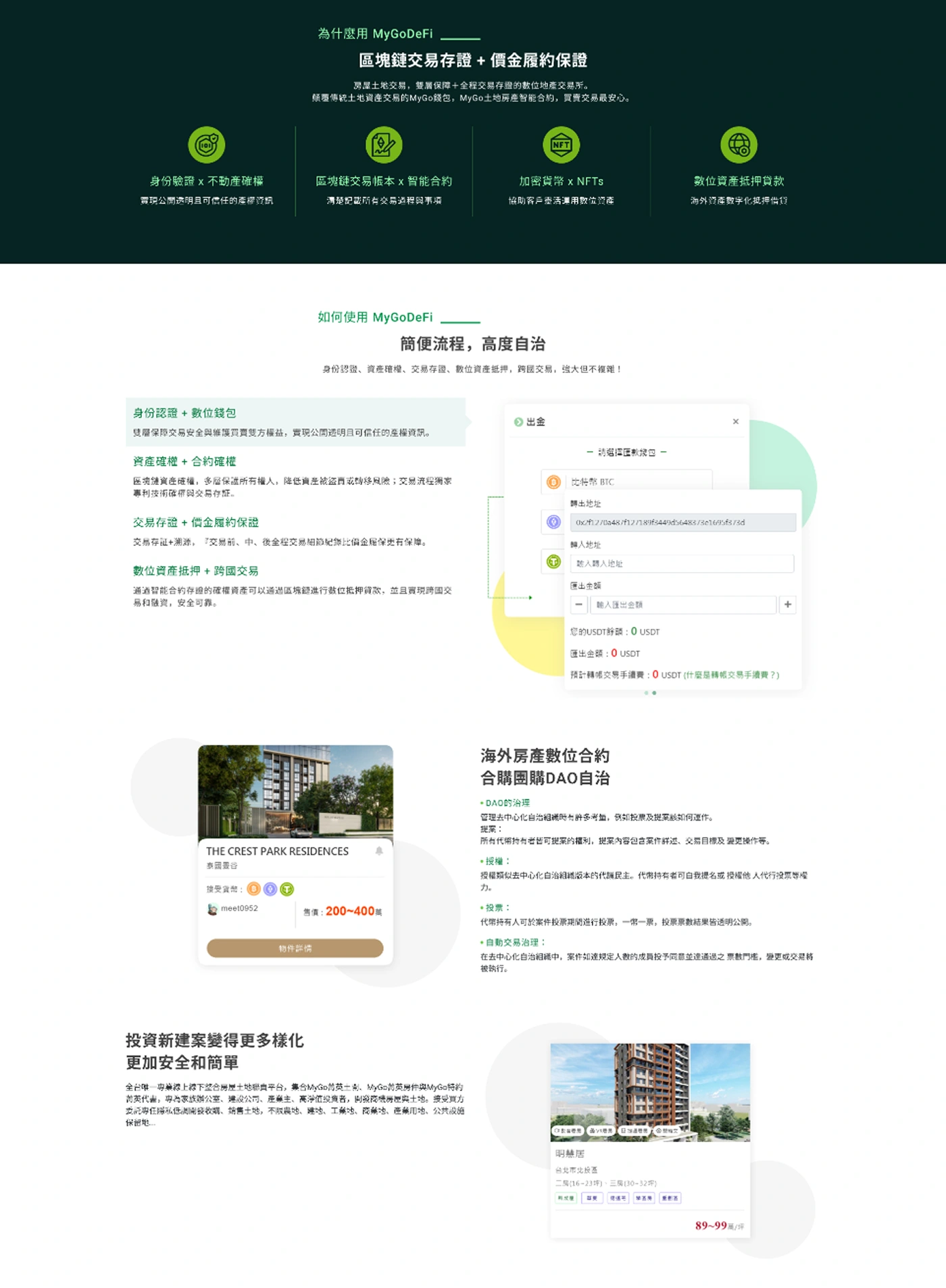This screenshot has width=946, height=1288.
Task: Click the Bitcoin coin beside 接受貨幣
Action: pos(253,889)
